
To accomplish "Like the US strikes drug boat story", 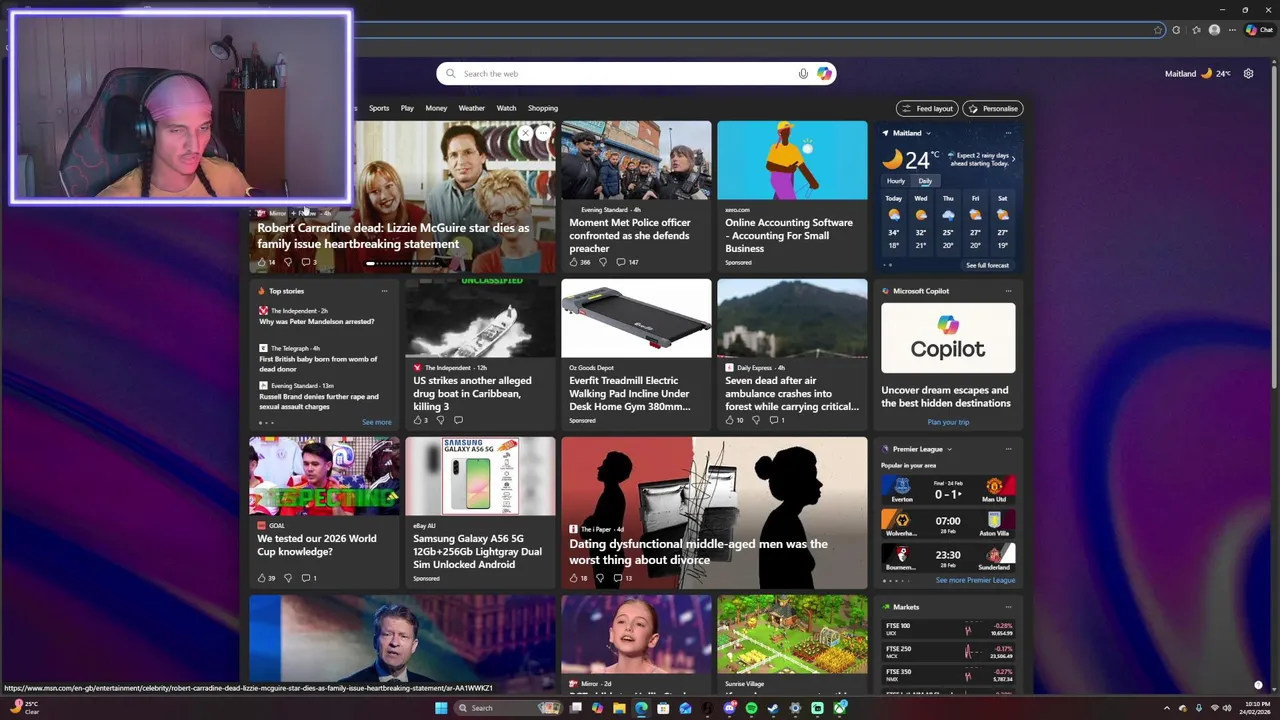I will click(418, 420).
